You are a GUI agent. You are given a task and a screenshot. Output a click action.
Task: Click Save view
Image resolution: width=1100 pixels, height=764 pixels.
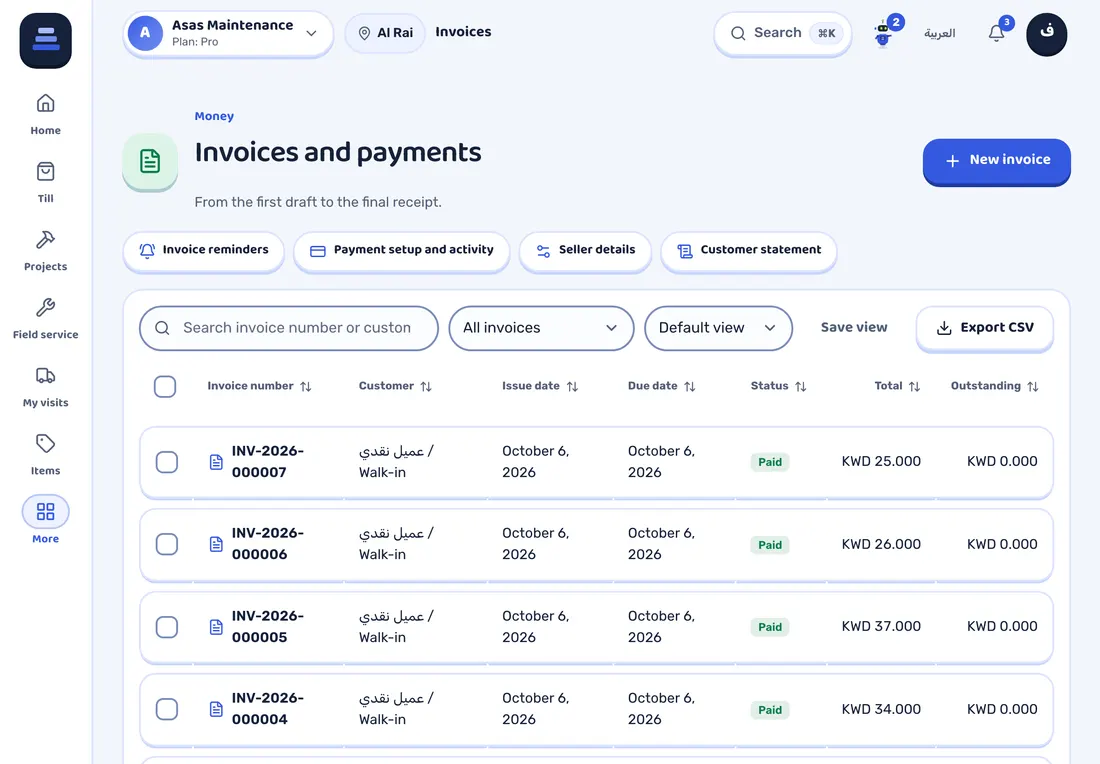pos(854,327)
